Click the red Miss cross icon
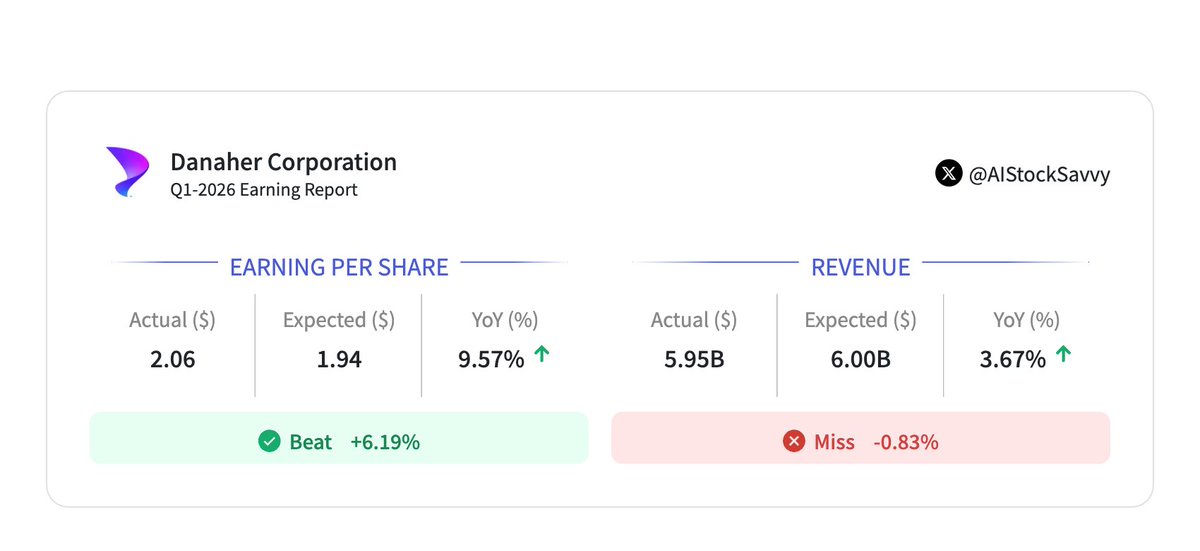Image resolution: width=1200 pixels, height=551 pixels. pyautogui.click(x=795, y=441)
